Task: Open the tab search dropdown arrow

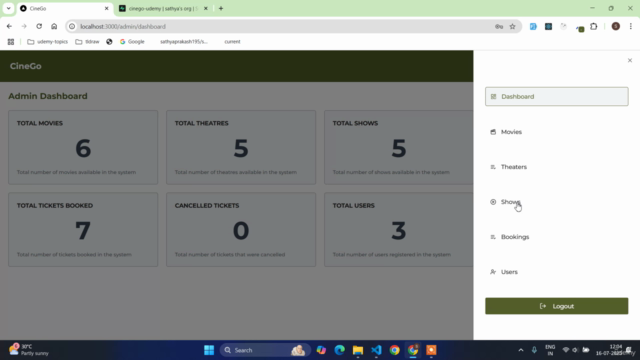Action: click(8, 9)
